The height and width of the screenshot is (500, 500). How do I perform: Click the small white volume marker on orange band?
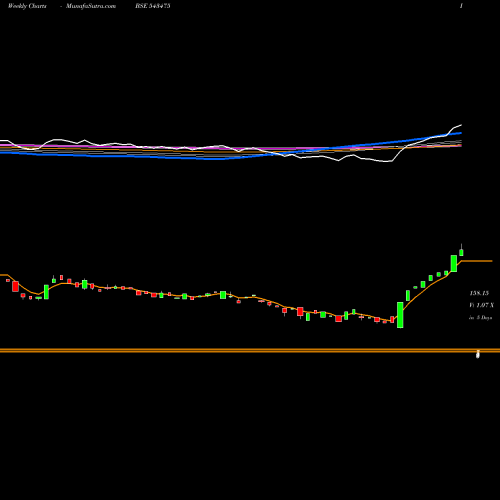click(478, 354)
